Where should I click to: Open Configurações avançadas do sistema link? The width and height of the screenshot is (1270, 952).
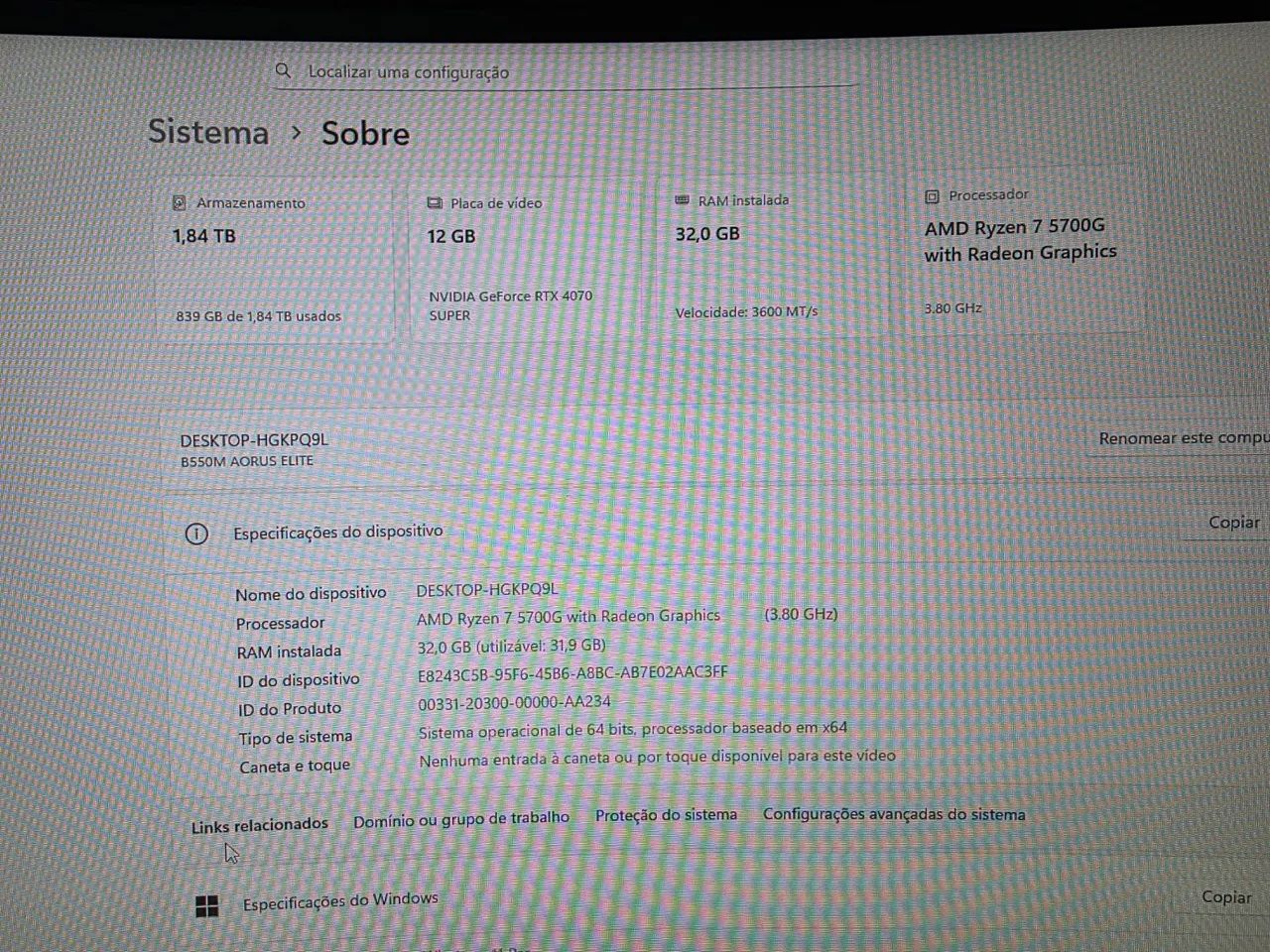coord(894,814)
